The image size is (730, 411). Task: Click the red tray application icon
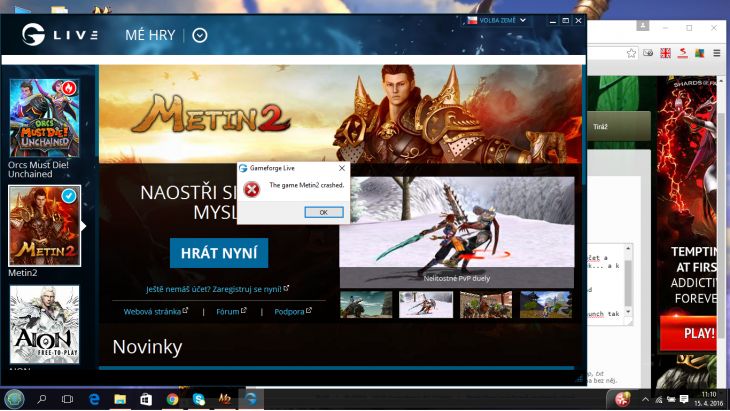pyautogui.click(x=622, y=399)
